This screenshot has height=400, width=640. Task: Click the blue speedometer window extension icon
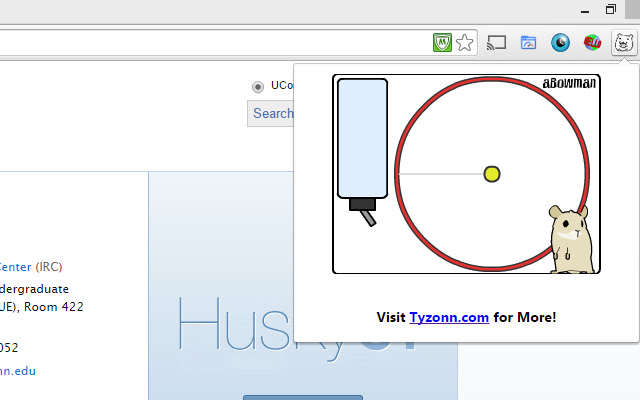528,42
